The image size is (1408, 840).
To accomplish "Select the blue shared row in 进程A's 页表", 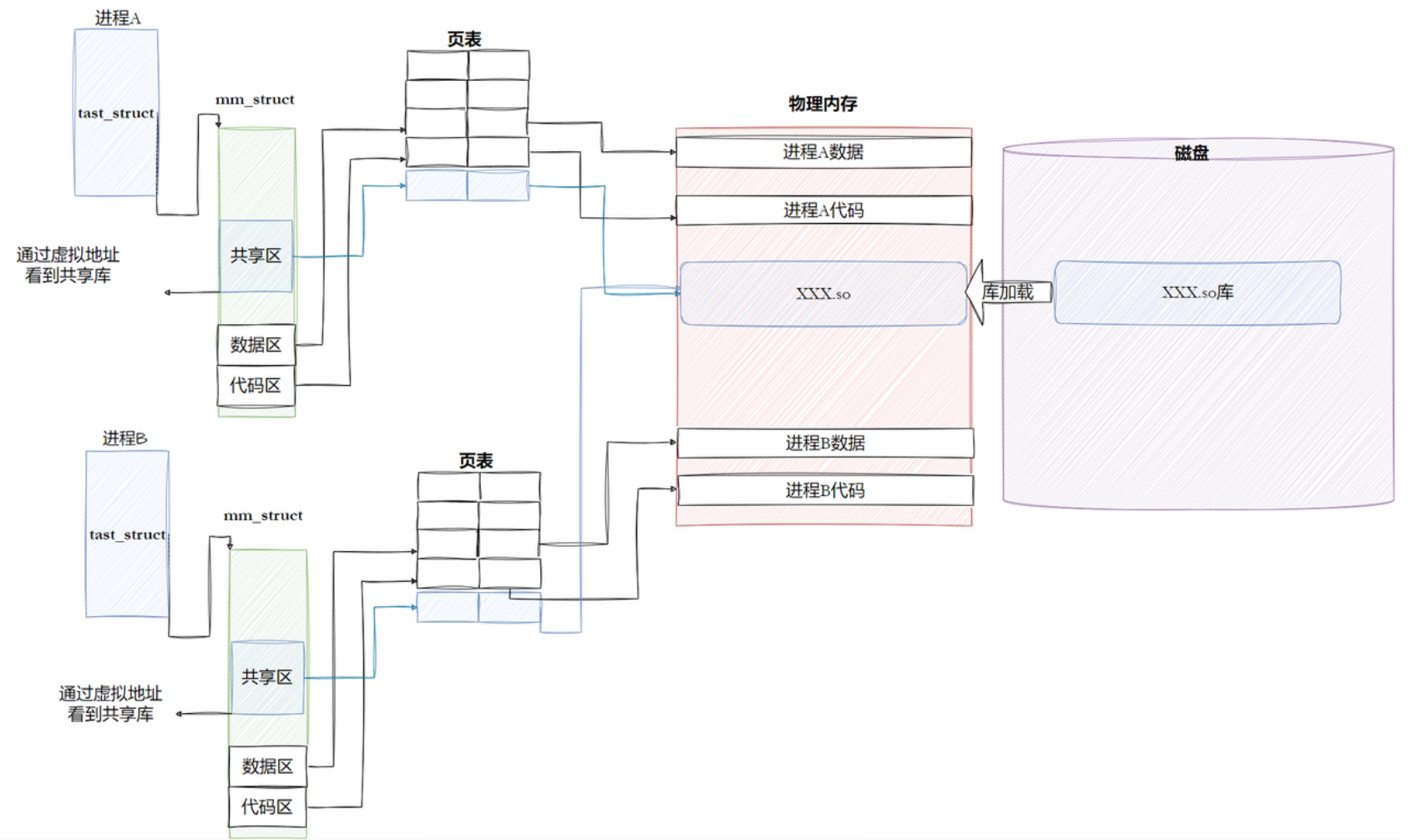I will click(467, 185).
